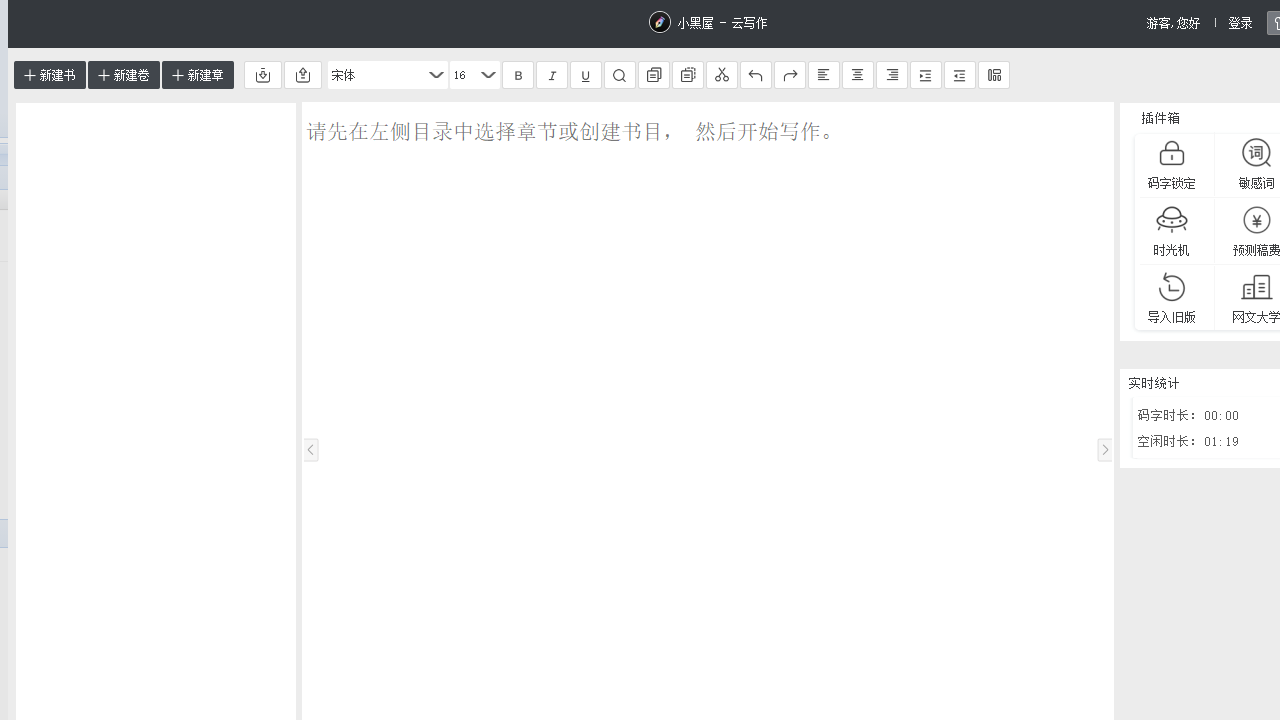Click the export (upload tray) toolbar icon
The height and width of the screenshot is (720, 1280).
[303, 75]
